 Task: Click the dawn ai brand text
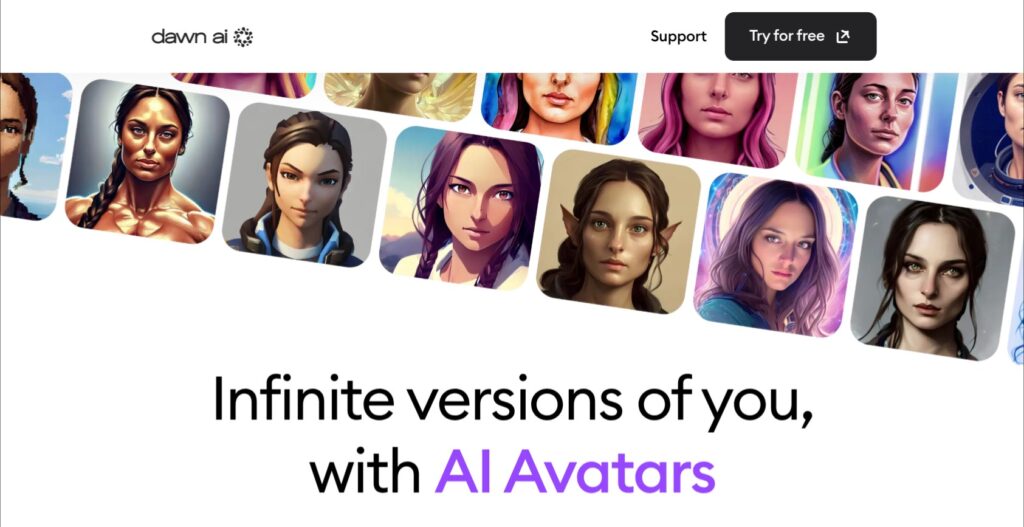(189, 37)
